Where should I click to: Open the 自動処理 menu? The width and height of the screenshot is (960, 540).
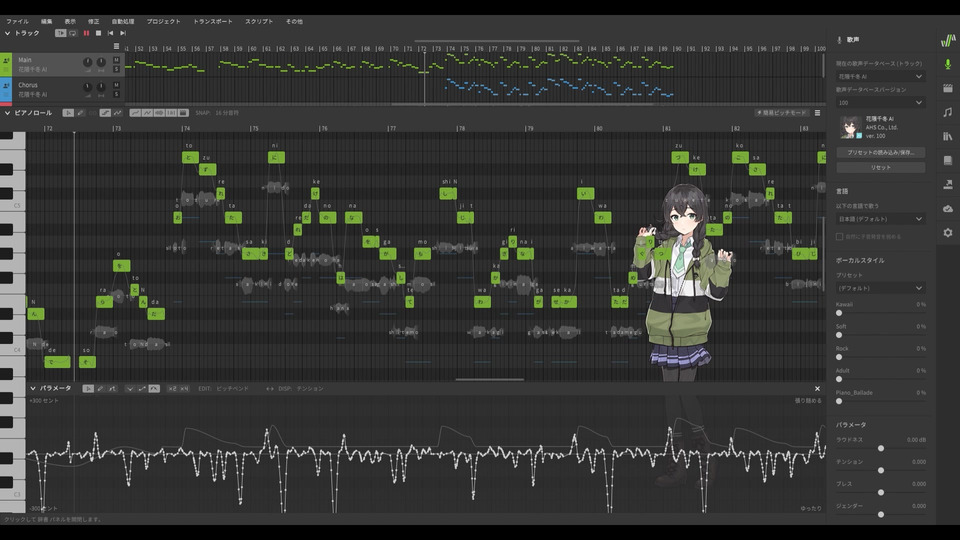pos(122,21)
